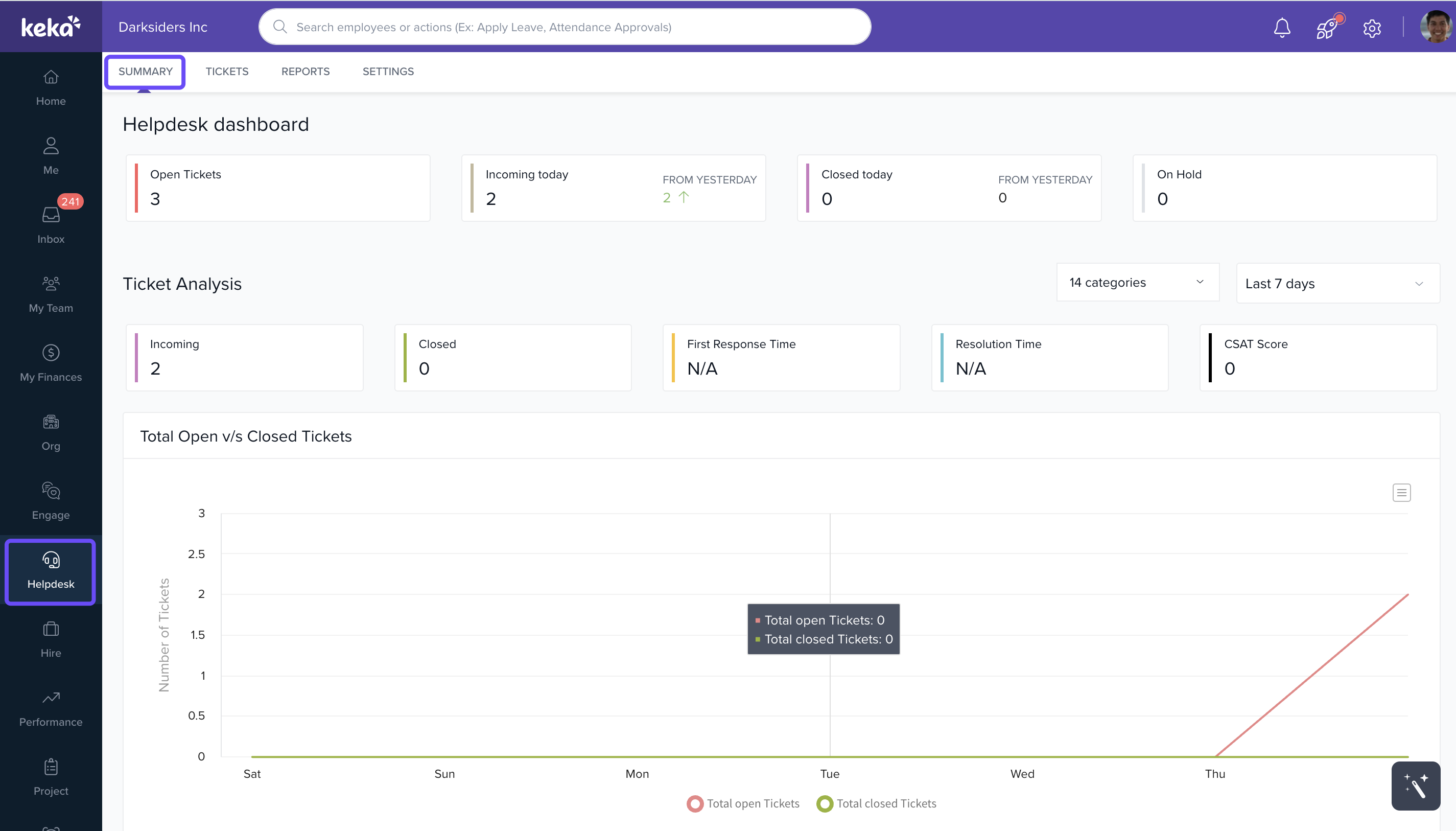Image resolution: width=1456 pixels, height=831 pixels.
Task: Open the Performance sidebar icon
Action: [x=51, y=707]
